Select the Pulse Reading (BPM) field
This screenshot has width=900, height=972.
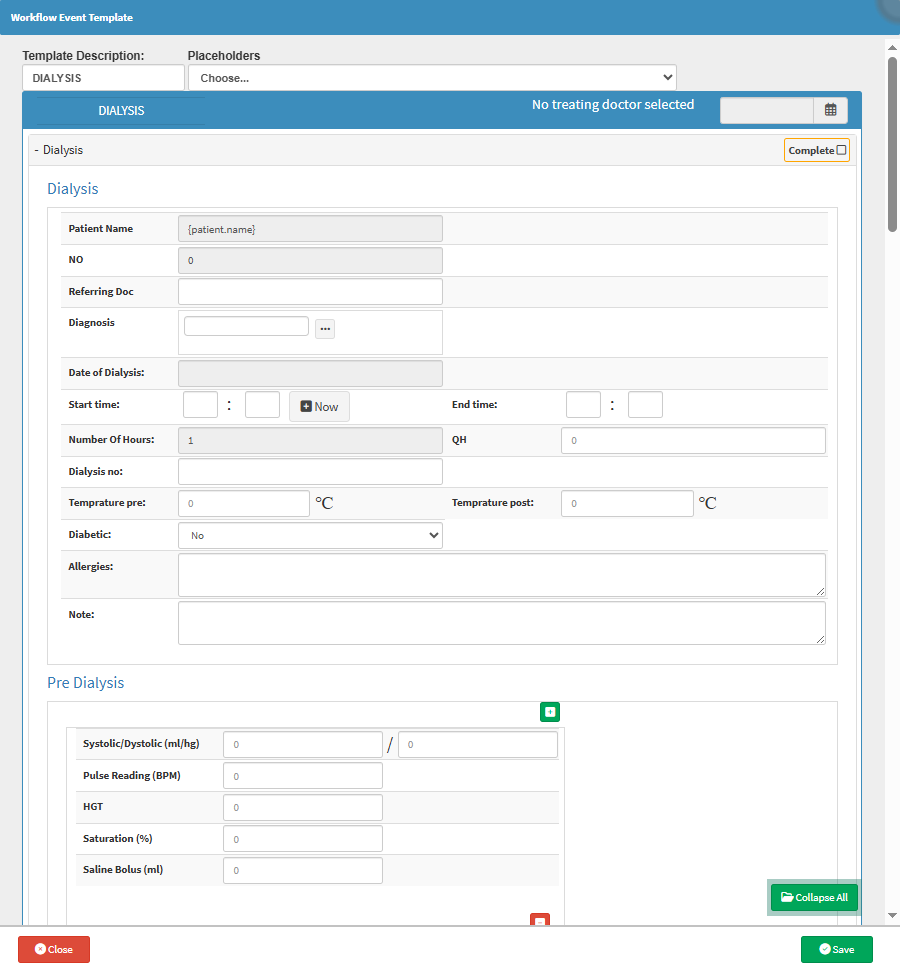(302, 776)
